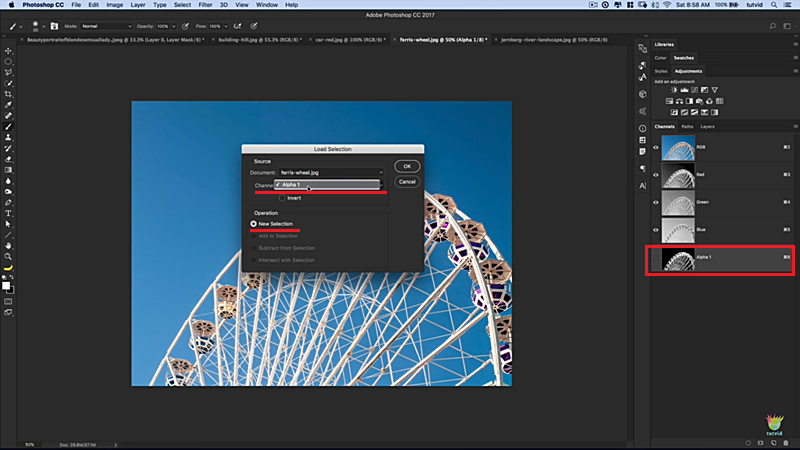The height and width of the screenshot is (450, 800).
Task: Add an Exposure adjustment
Action: pos(705,90)
